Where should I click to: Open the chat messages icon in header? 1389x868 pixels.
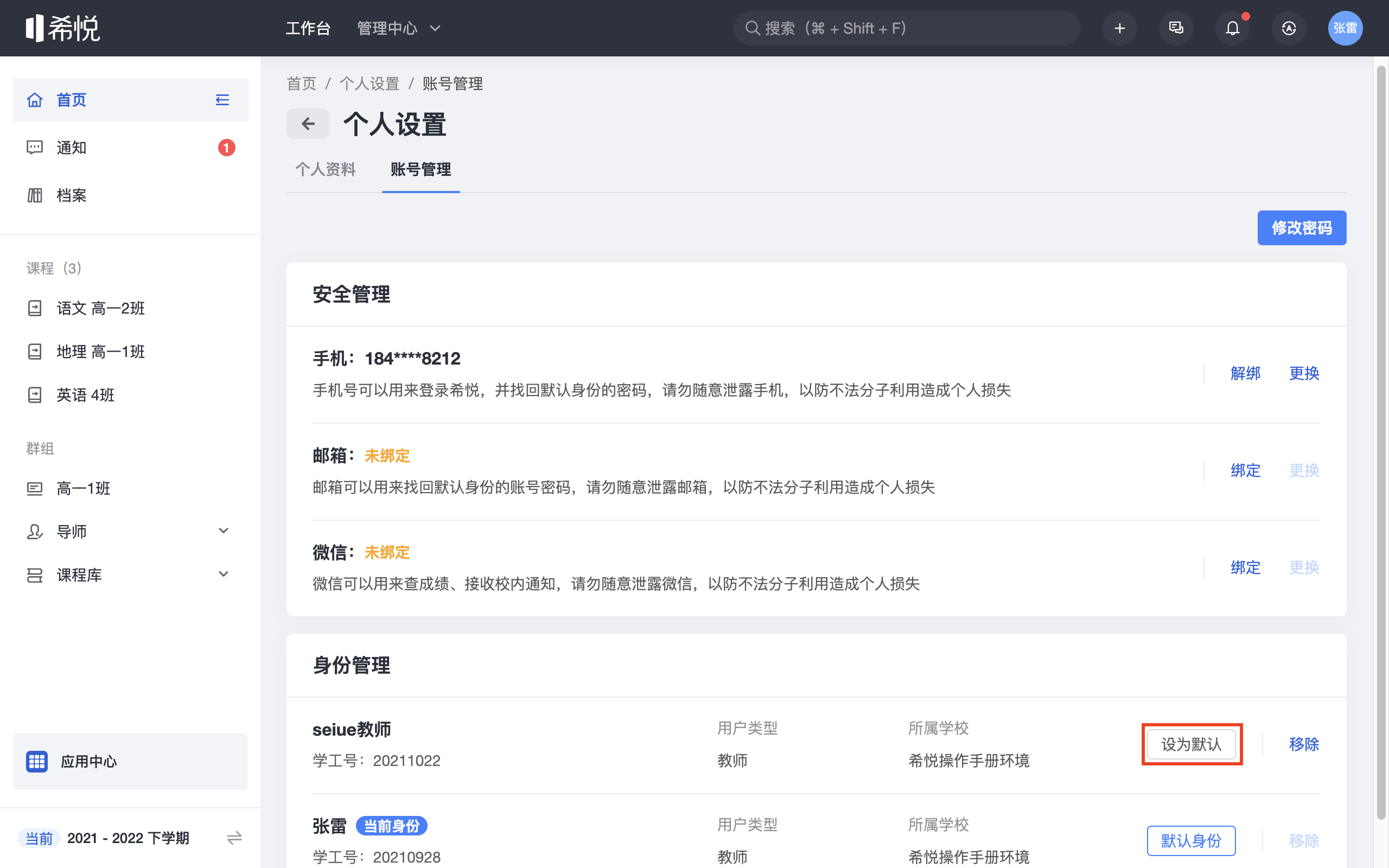1175,28
